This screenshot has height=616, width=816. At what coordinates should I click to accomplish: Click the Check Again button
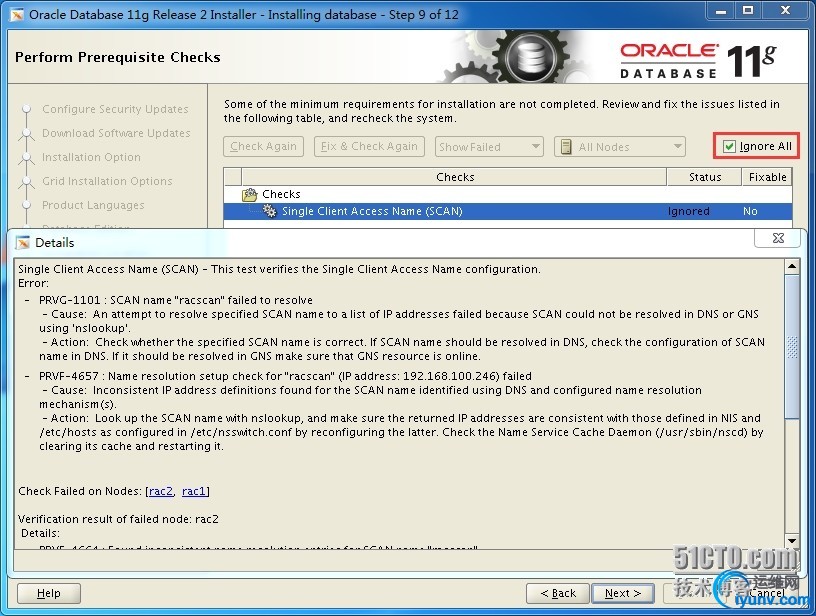coord(263,147)
